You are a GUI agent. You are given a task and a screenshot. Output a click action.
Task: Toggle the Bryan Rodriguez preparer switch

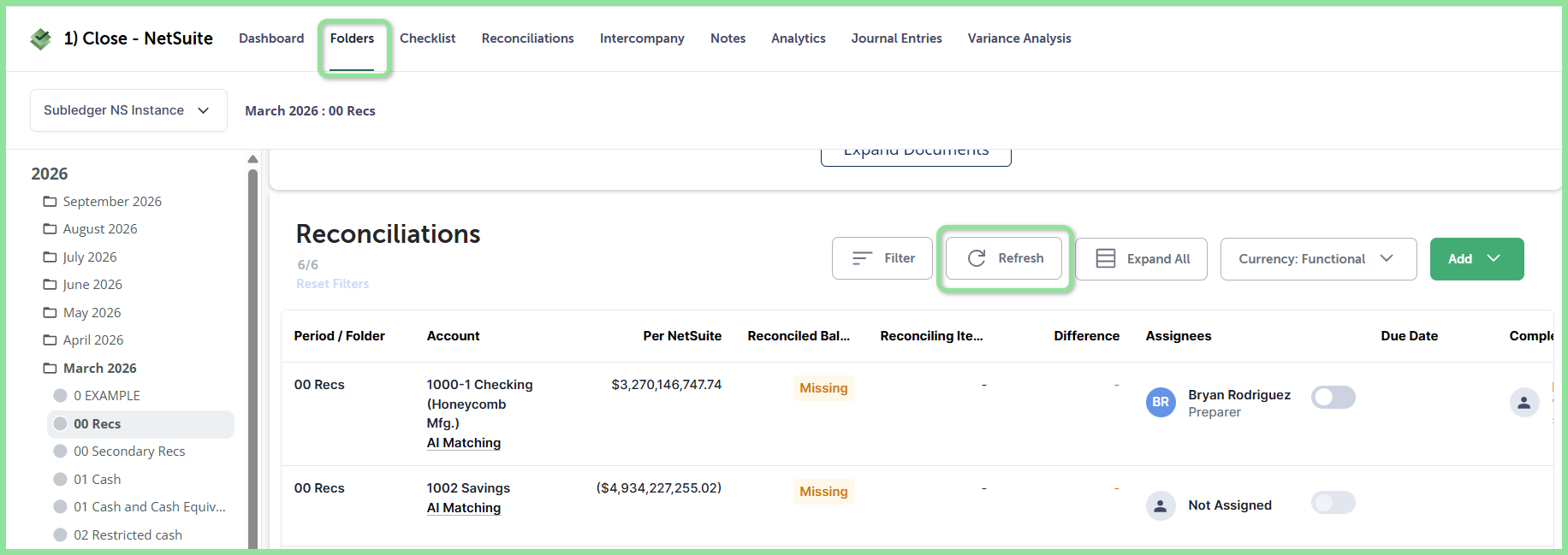1333,397
